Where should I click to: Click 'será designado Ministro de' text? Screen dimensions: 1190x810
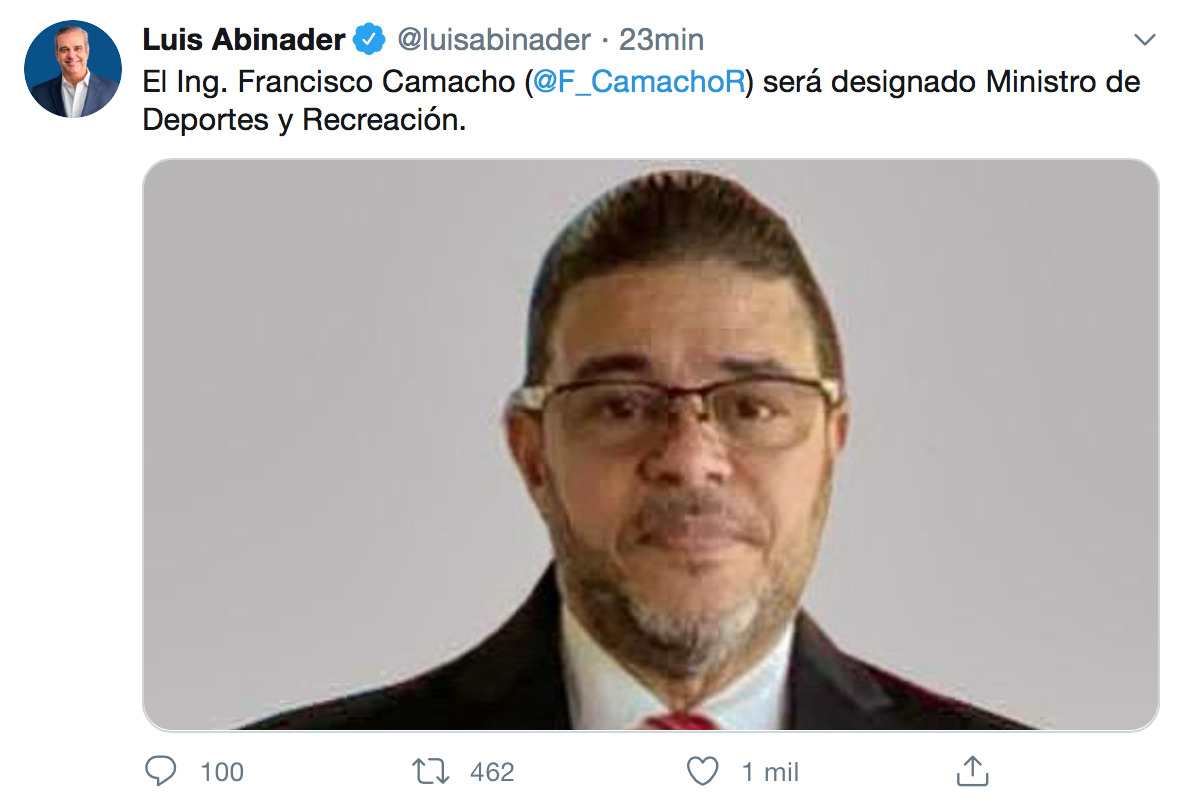click(x=951, y=82)
